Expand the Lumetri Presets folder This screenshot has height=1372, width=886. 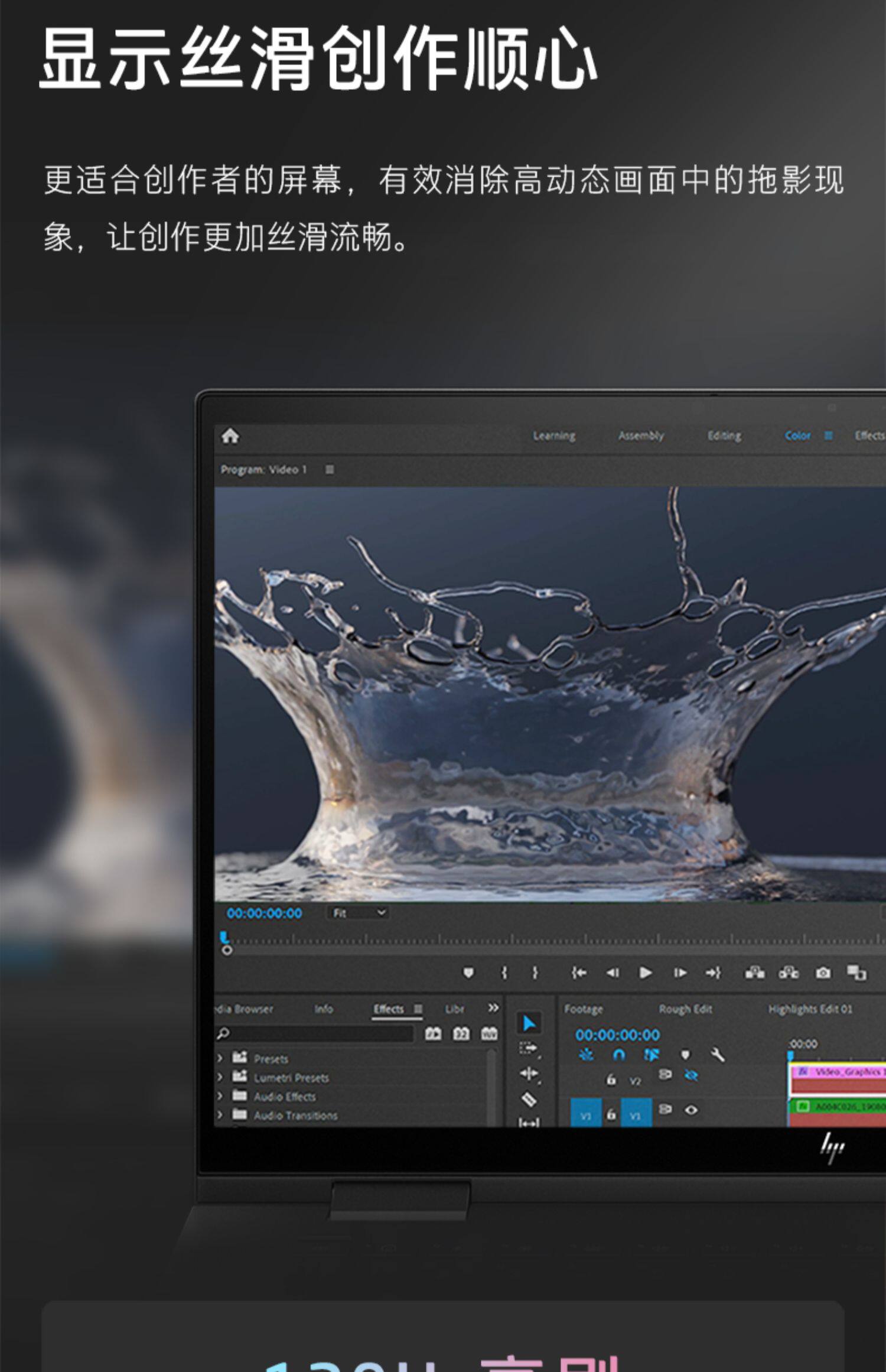point(220,1077)
